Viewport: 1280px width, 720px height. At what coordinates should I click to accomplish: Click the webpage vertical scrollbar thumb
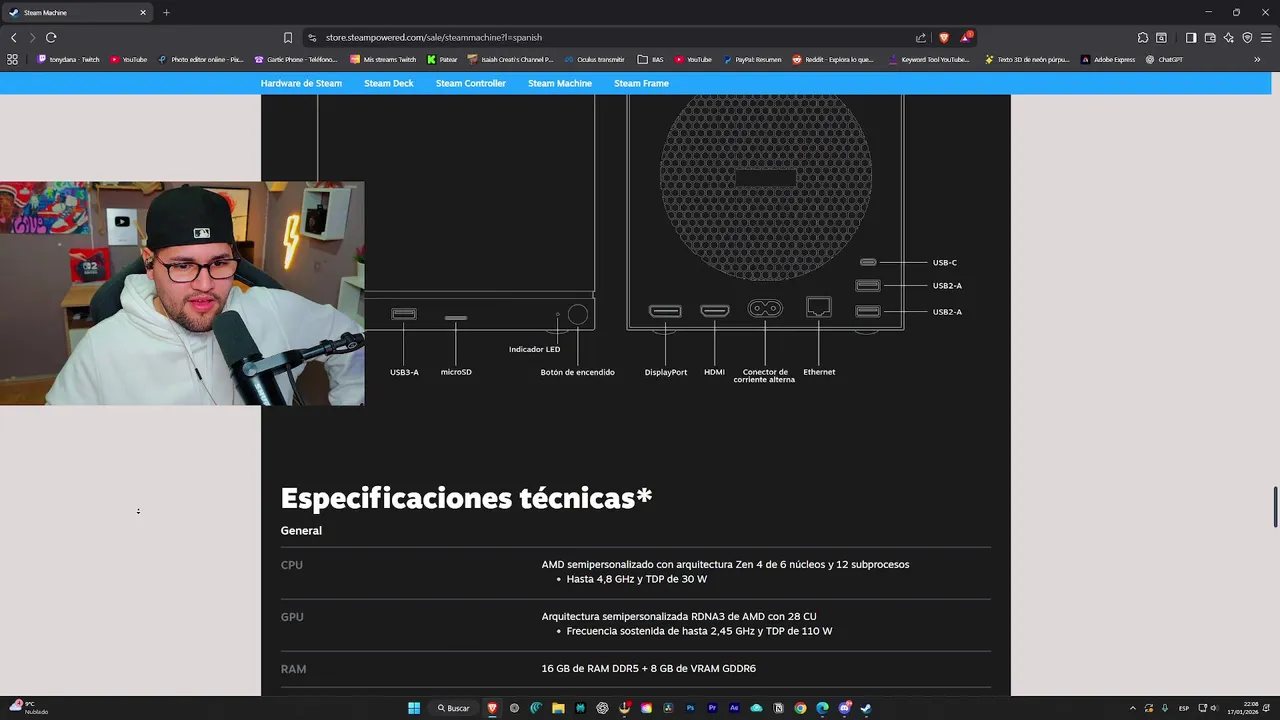[x=1275, y=507]
